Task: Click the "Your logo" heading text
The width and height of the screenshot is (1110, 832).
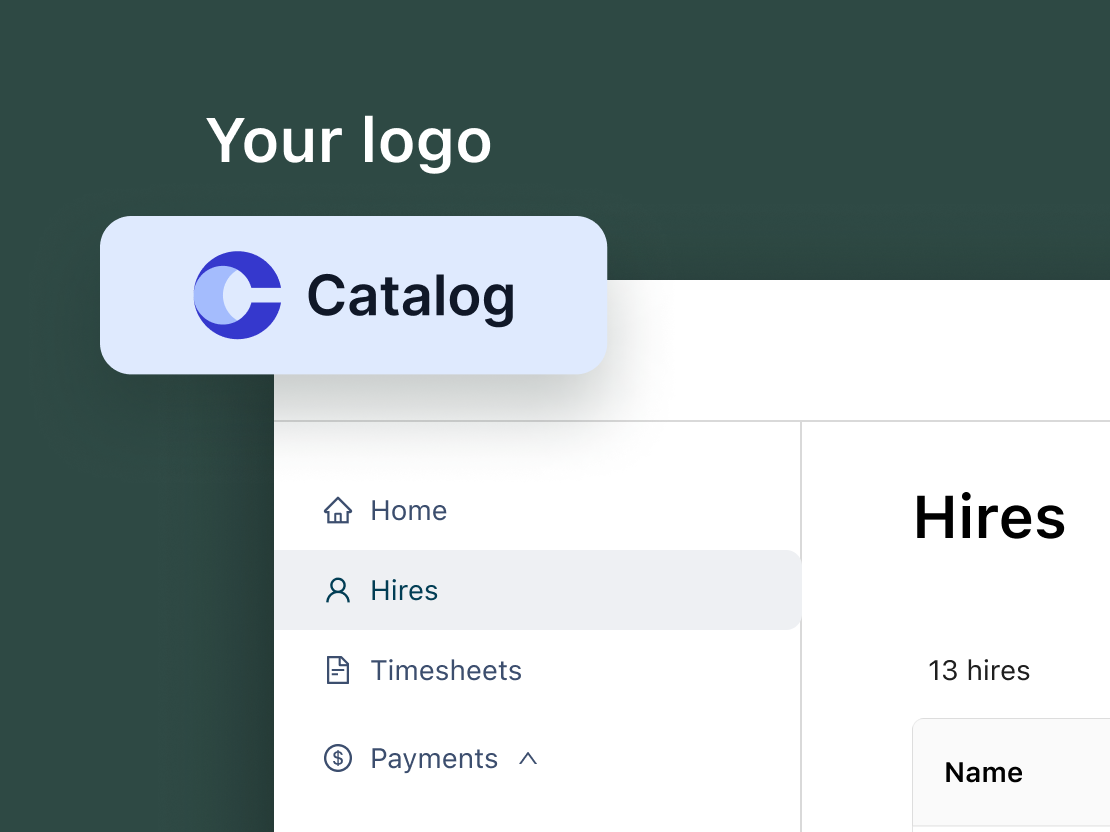Action: pyautogui.click(x=349, y=140)
